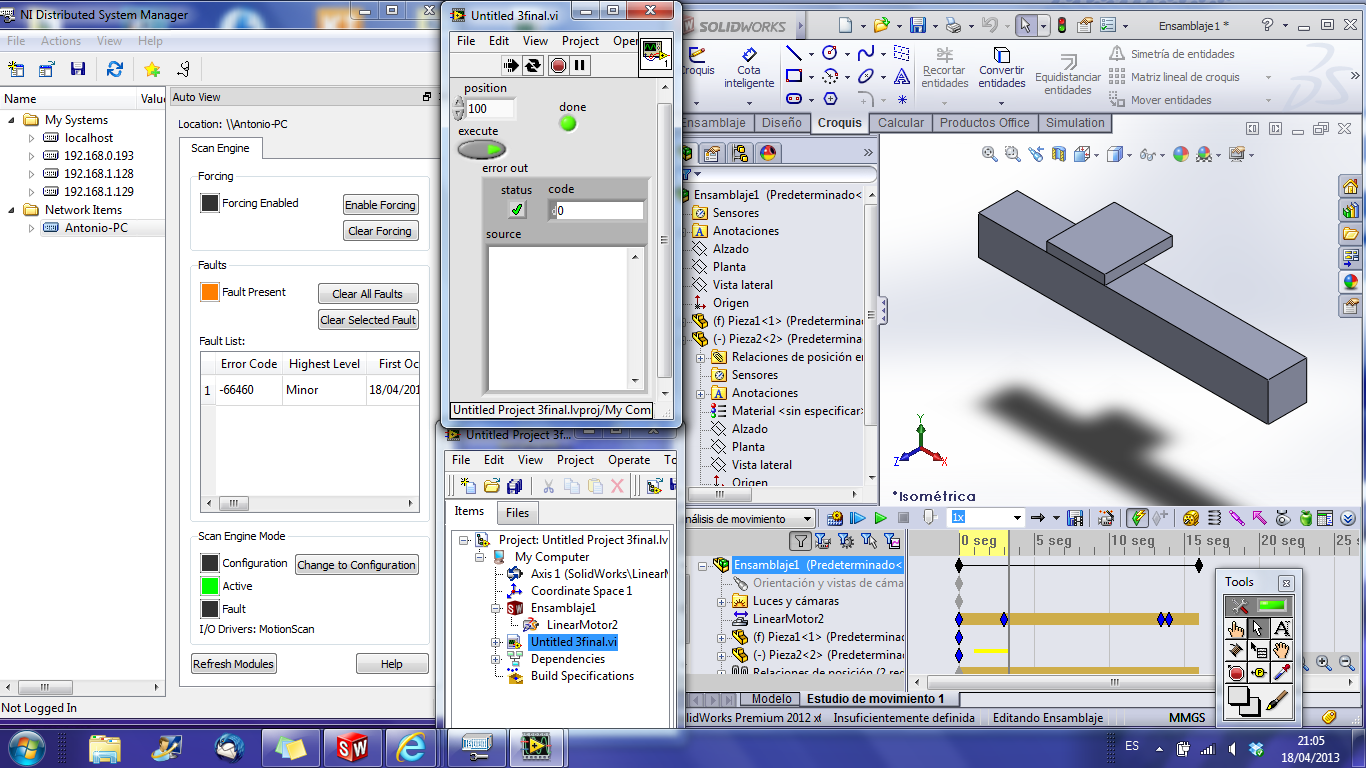1366x768 pixels.
Task: Select the Set Color paintbrush tool
Action: coord(1276,702)
